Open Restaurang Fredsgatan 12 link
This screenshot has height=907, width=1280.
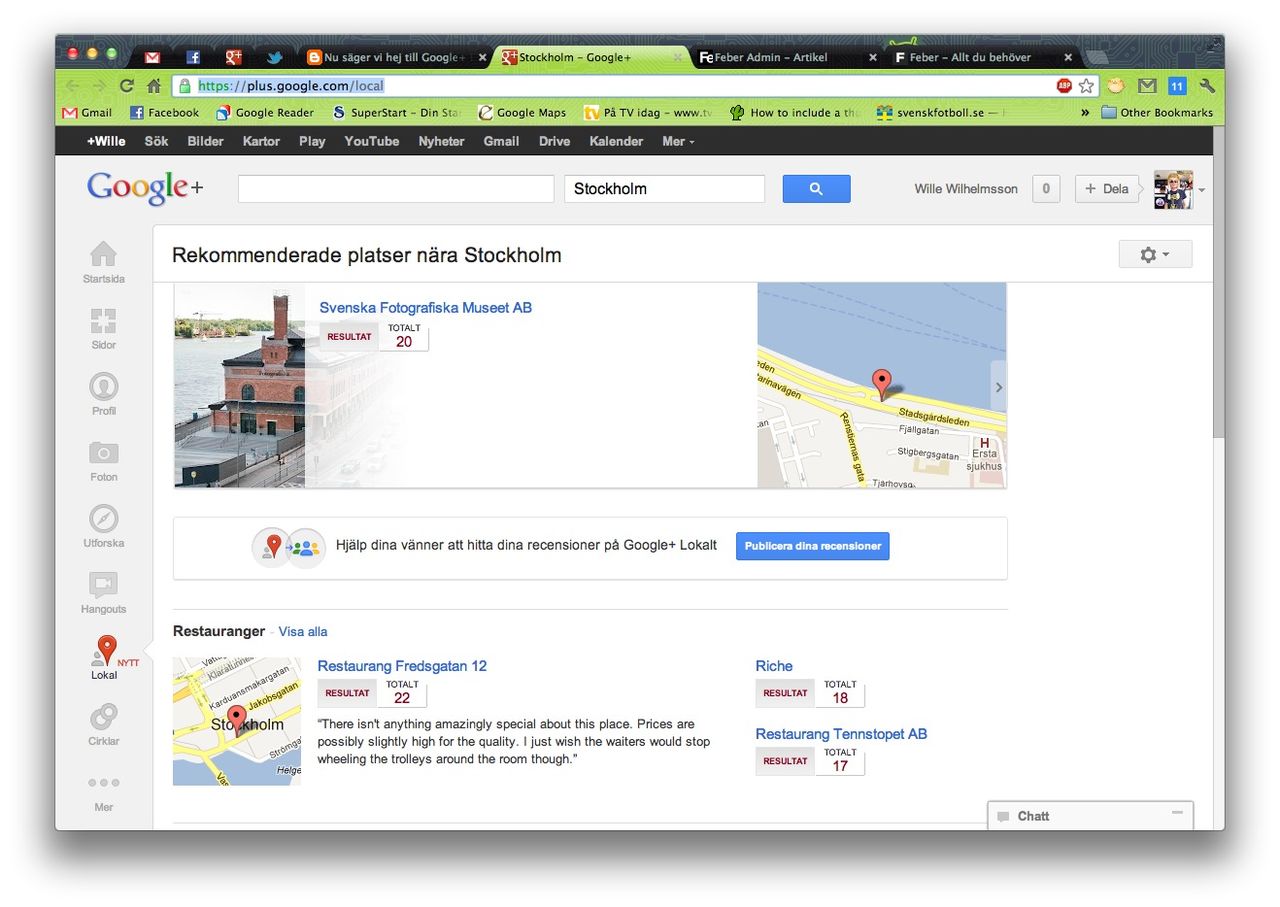tap(402, 666)
